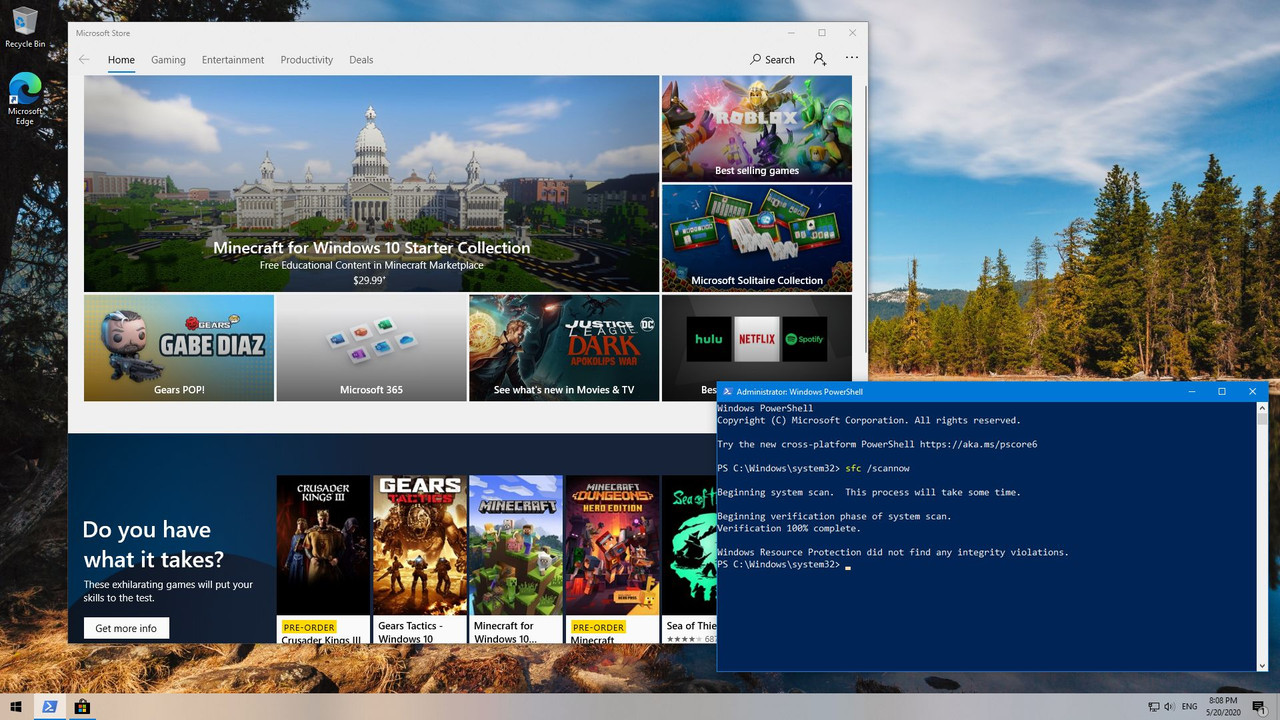Select the Crusader Kings III game cover
Viewport: 1280px width, 720px height.
point(323,545)
